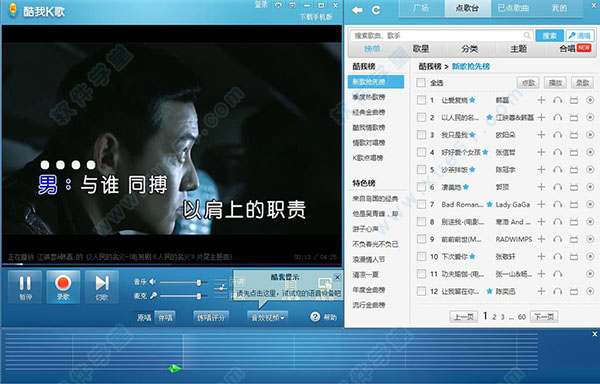Add song 10 with plus icon

click(541, 256)
